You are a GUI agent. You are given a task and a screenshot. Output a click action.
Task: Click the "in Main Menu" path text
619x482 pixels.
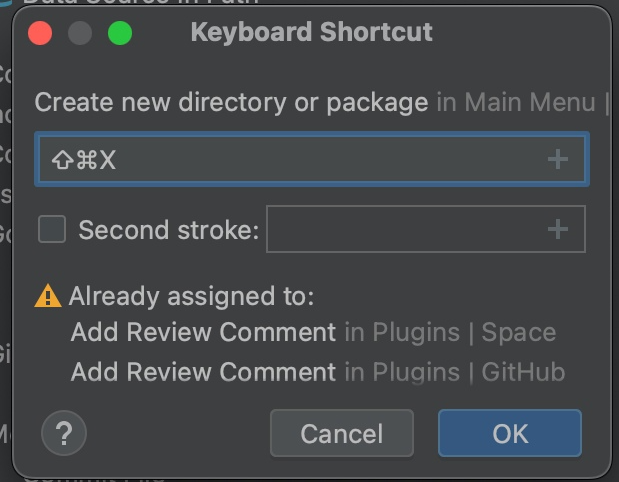[x=516, y=102]
